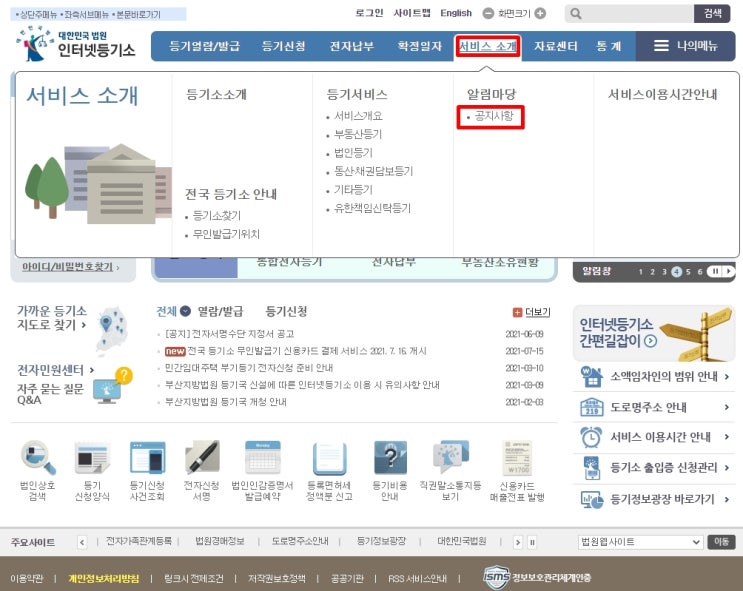Click the 이동 button
743x591 pixels.
tap(721, 542)
